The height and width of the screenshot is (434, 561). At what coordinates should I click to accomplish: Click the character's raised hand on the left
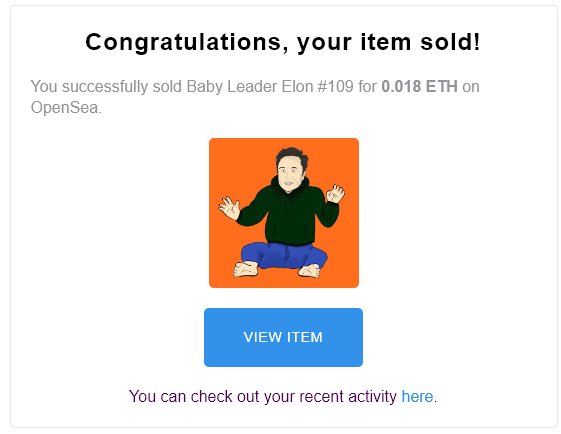(x=229, y=208)
